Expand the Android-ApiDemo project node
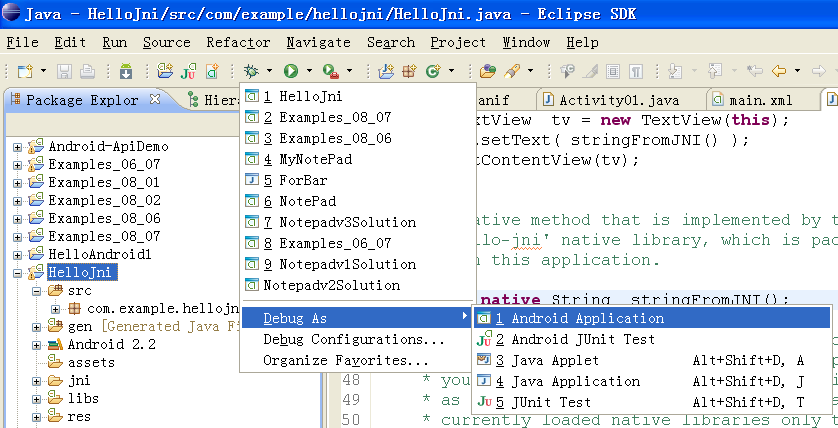This screenshot has height=428, width=838. (x=18, y=147)
